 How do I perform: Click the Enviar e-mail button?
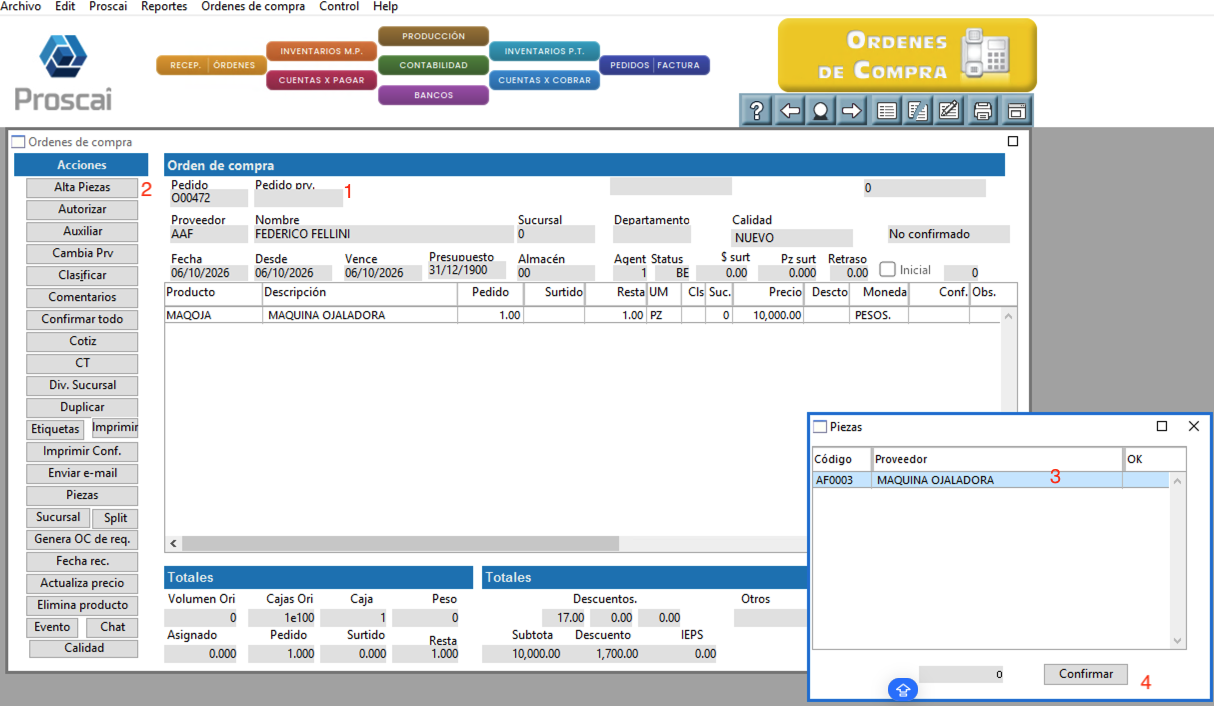(x=82, y=474)
